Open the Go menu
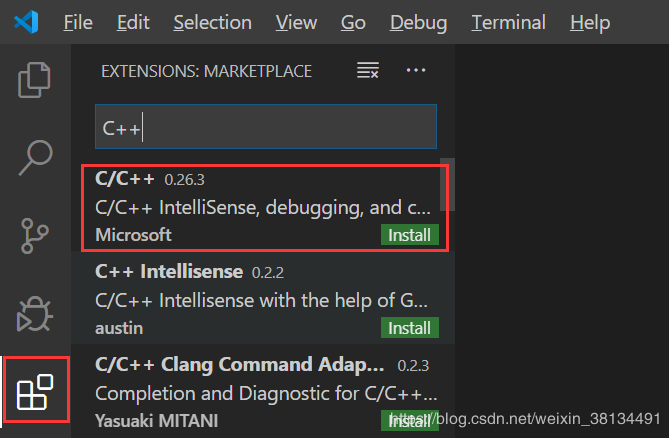This screenshot has height=438, width=669. coord(353,22)
